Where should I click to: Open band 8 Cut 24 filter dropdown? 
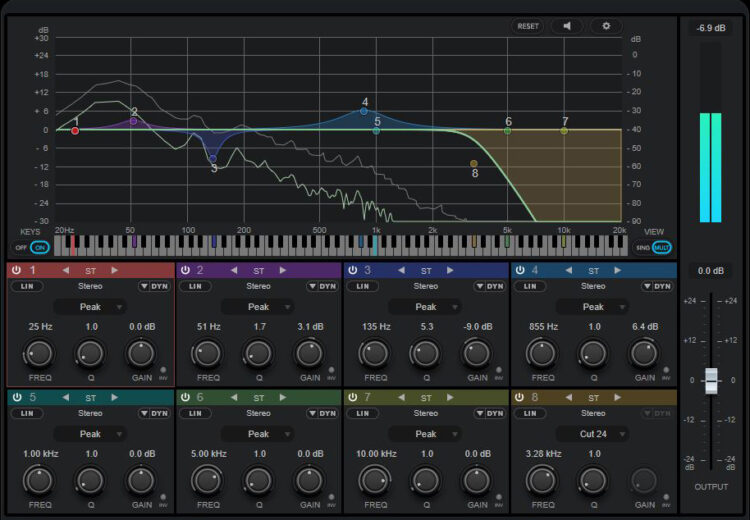[594, 434]
